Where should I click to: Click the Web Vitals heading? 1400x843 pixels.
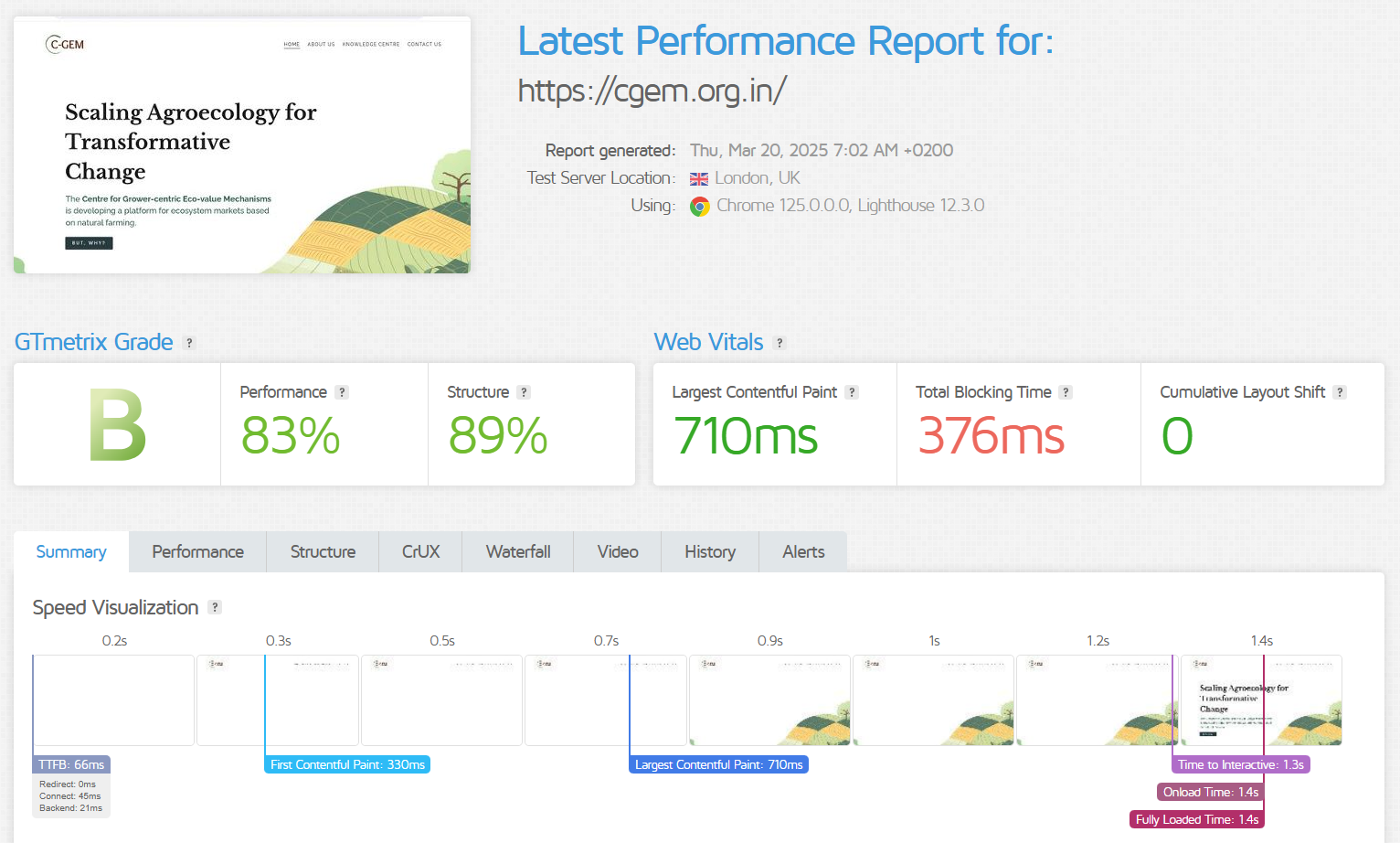708,342
